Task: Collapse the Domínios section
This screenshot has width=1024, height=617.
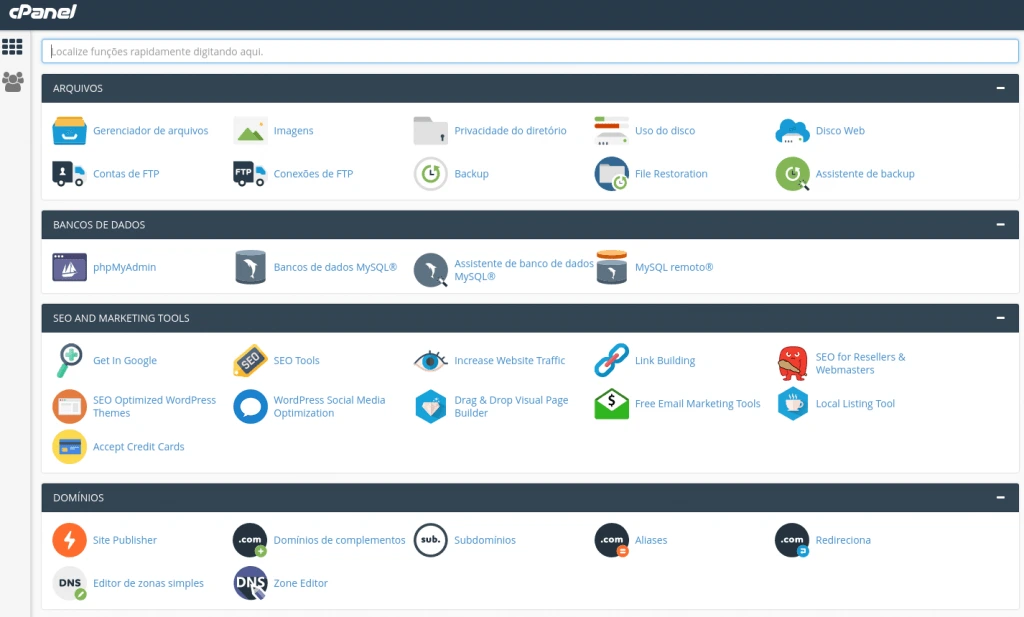Action: pyautogui.click(x=1001, y=497)
